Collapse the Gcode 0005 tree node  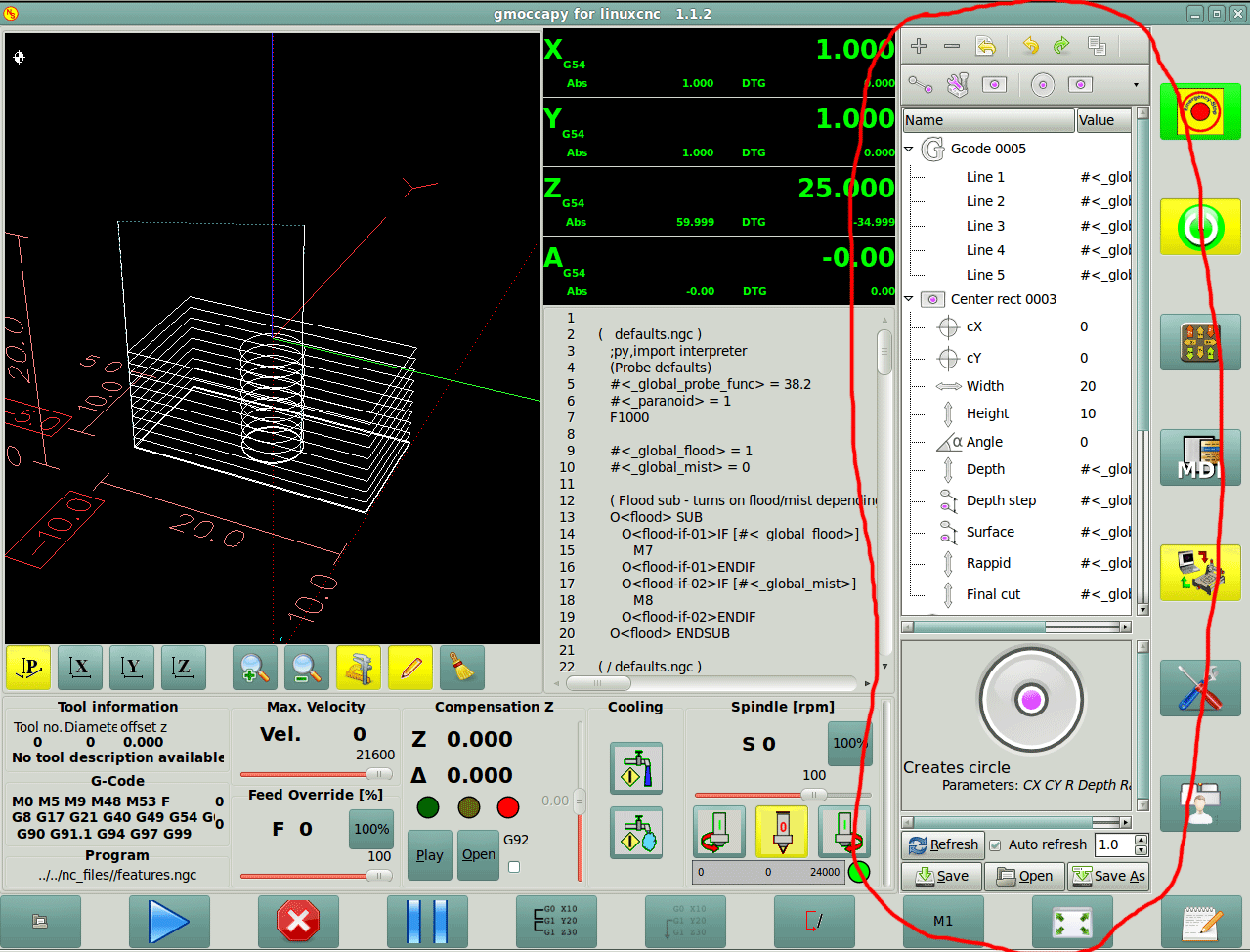tap(909, 150)
